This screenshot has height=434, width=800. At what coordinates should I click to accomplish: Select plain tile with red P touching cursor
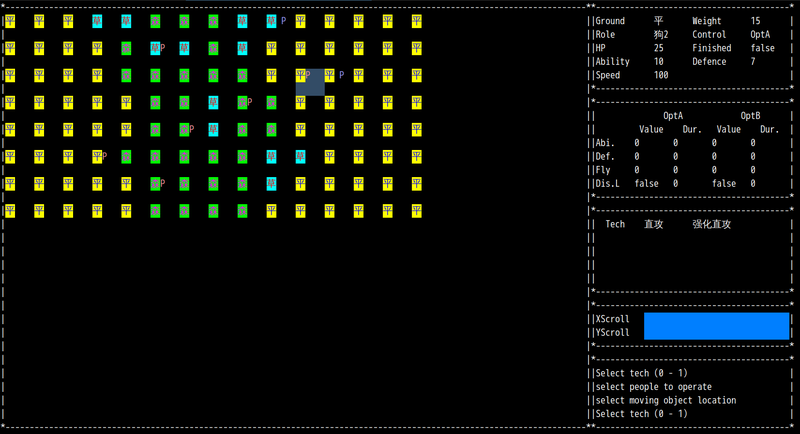point(301,75)
